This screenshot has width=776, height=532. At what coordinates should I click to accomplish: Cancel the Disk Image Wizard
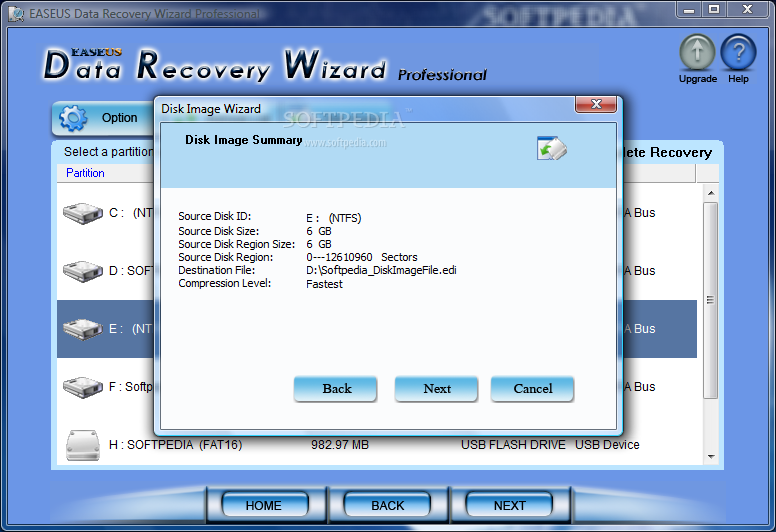pyautogui.click(x=533, y=389)
